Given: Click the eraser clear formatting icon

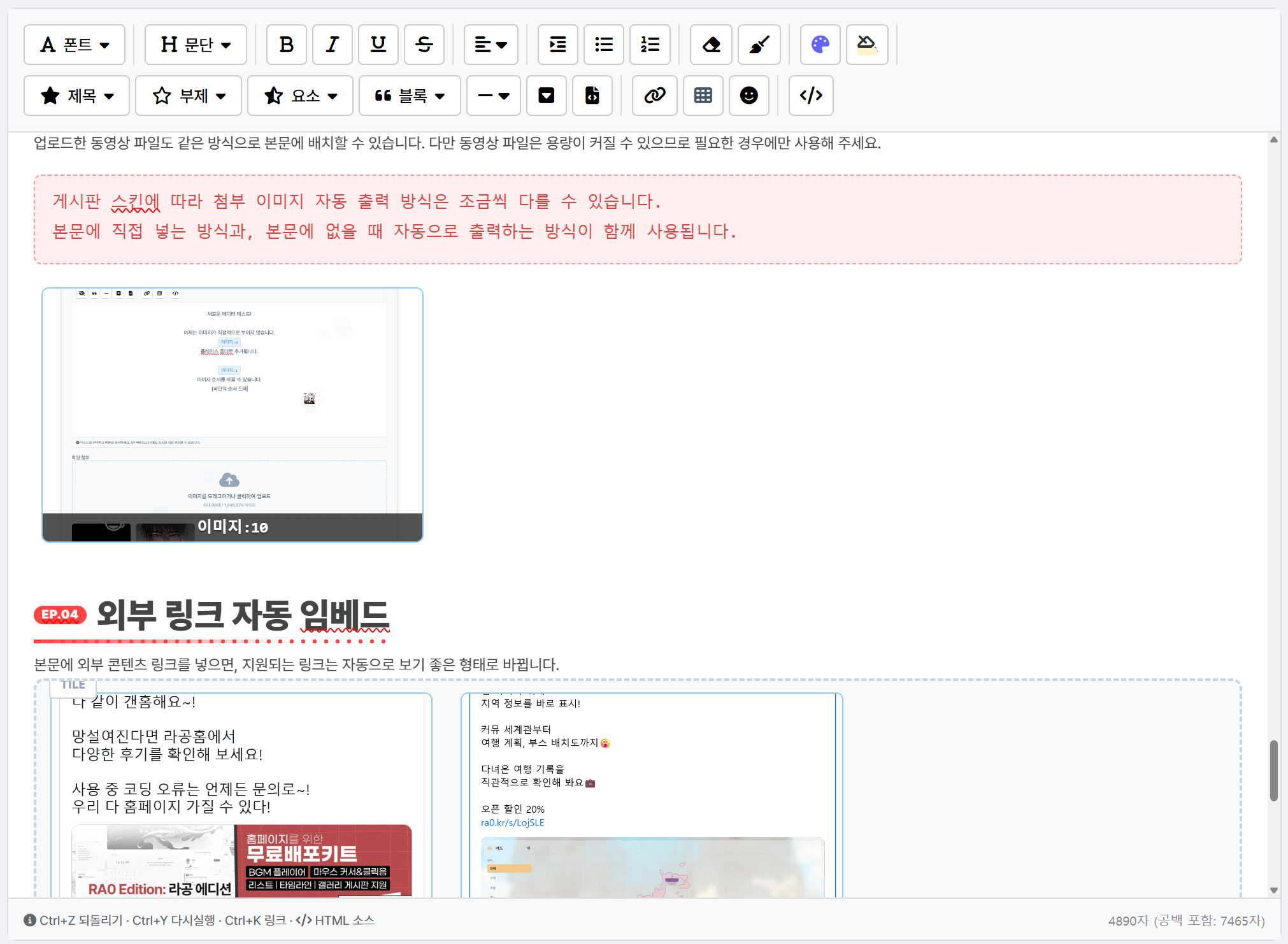Looking at the screenshot, I should [x=712, y=45].
